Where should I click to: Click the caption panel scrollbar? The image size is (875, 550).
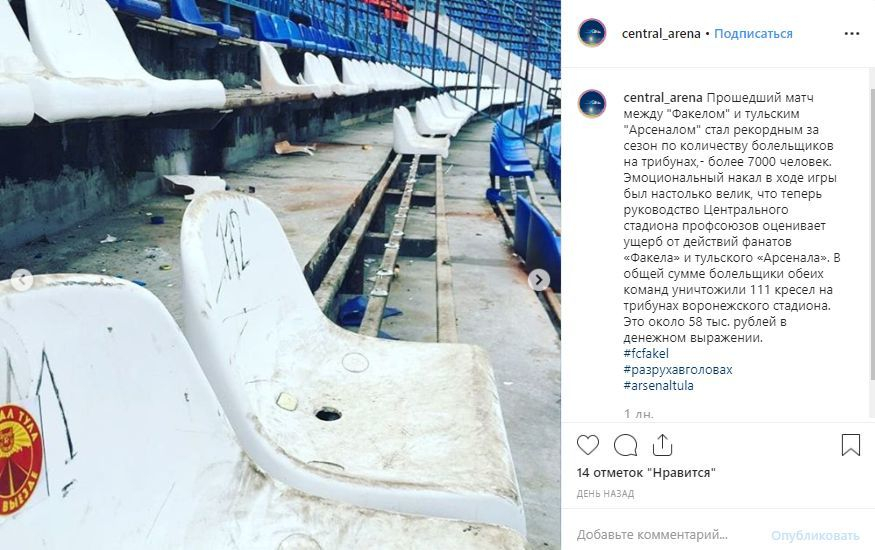872,234
